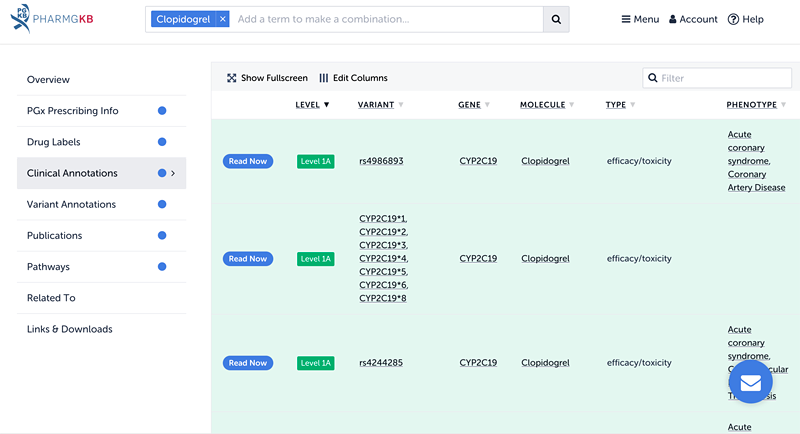Open Clopidogrel molecule in rs4986893 row
The height and width of the screenshot is (434, 800).
(545, 161)
